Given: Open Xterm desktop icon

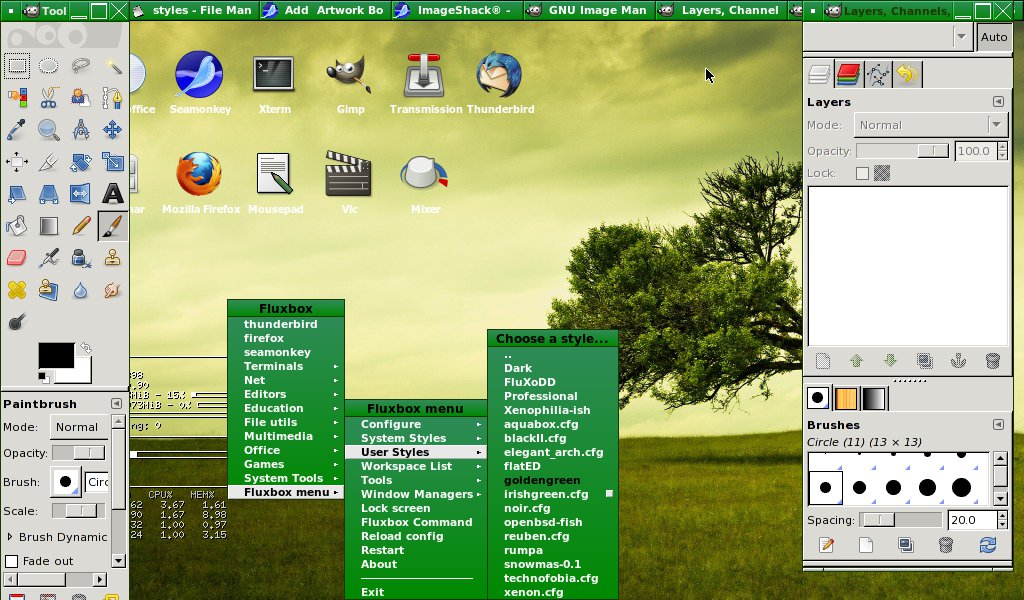Looking at the screenshot, I should (x=274, y=84).
